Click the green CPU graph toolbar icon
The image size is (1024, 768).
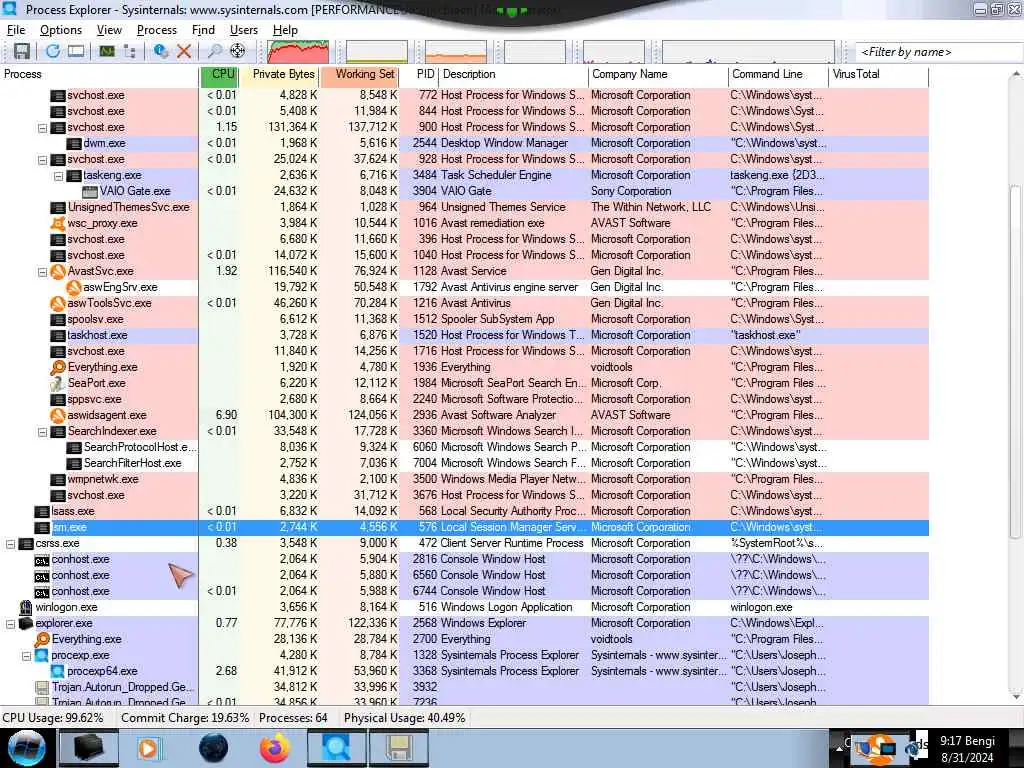click(107, 51)
